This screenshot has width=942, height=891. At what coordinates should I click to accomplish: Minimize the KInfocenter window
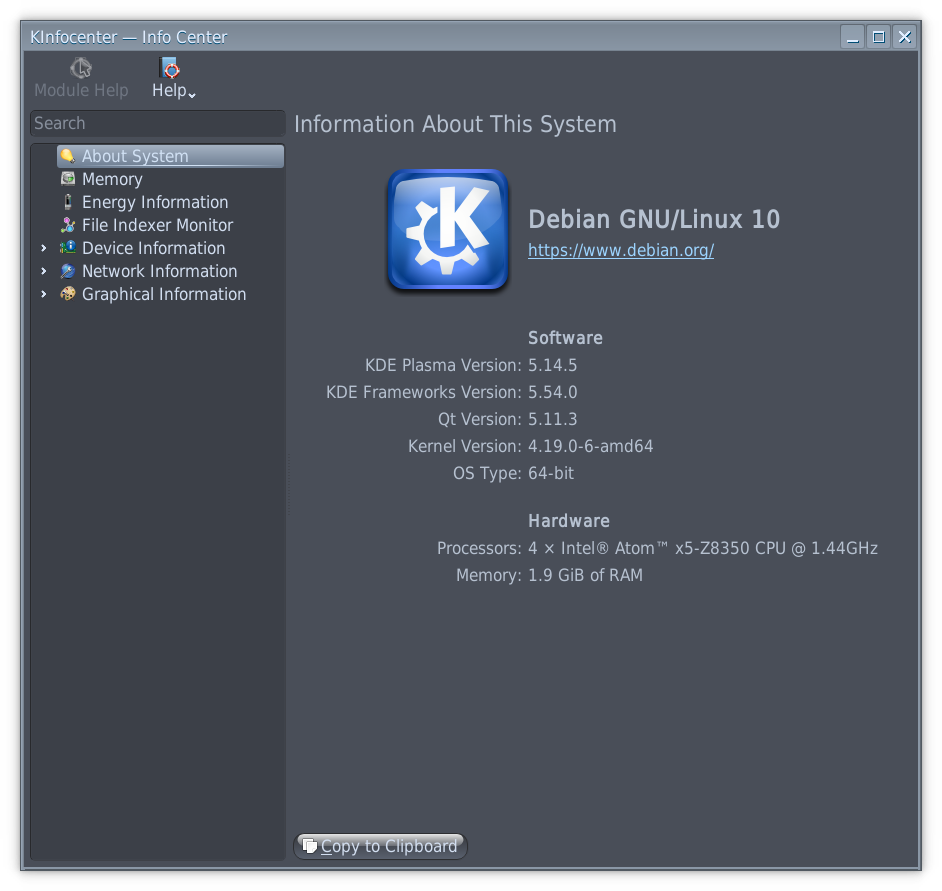click(x=853, y=37)
